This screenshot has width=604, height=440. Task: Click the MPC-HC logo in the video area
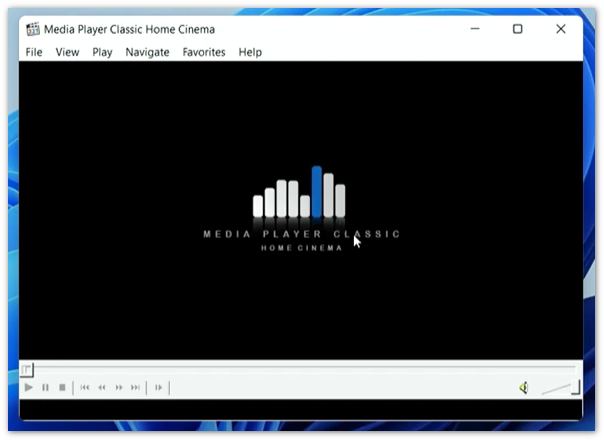(301, 208)
